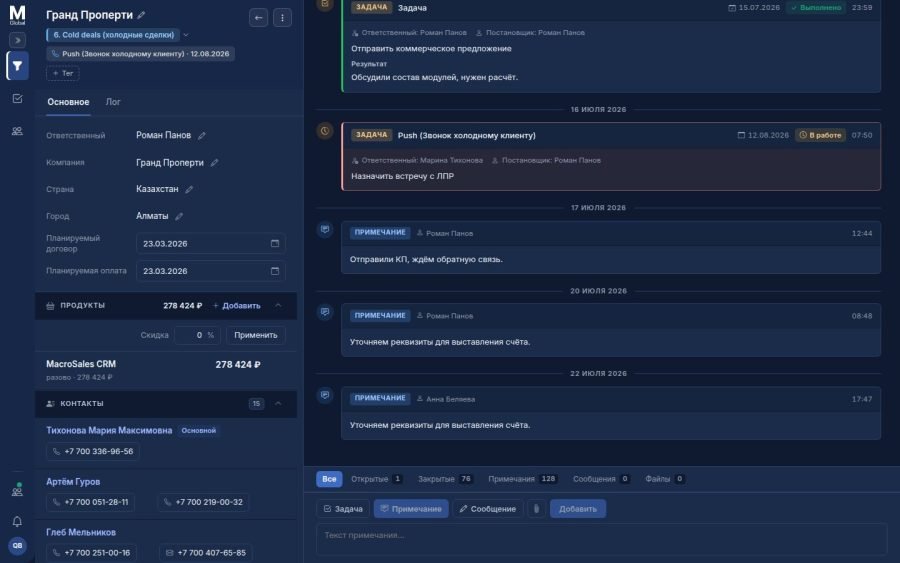Edit responsible Роман Панов pencil icon

[201, 135]
